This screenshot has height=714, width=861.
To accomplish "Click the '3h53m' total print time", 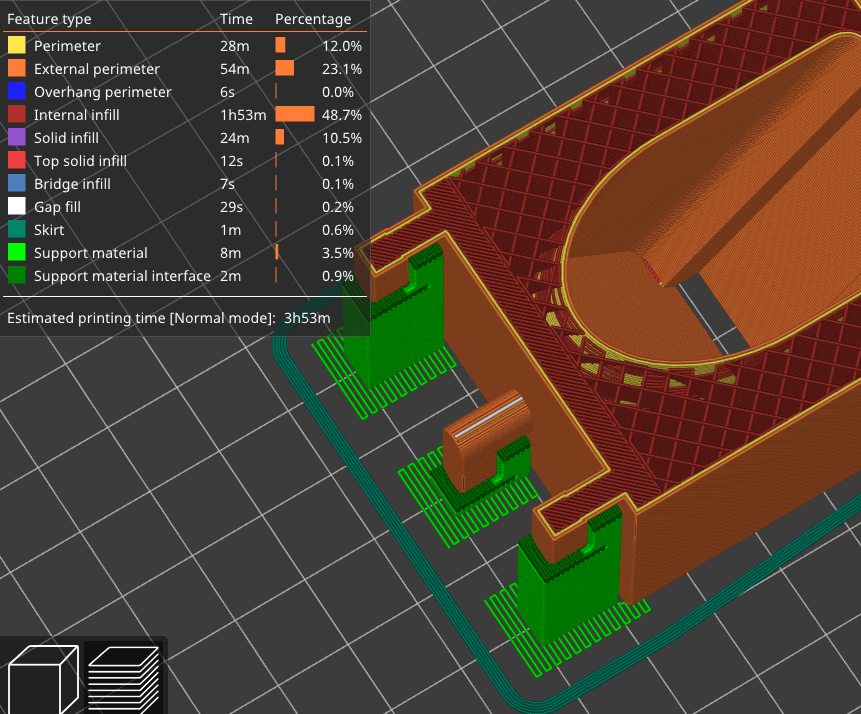I will click(307, 318).
